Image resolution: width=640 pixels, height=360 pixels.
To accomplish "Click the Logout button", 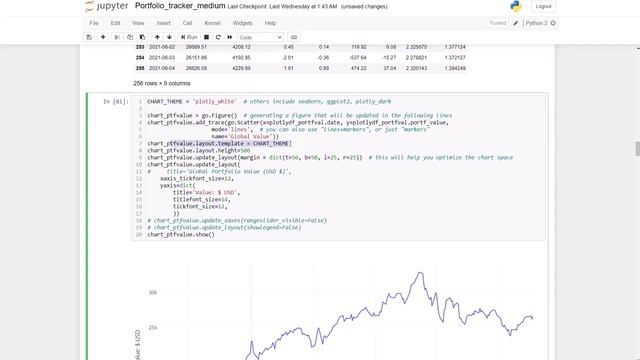I will [x=543, y=7].
